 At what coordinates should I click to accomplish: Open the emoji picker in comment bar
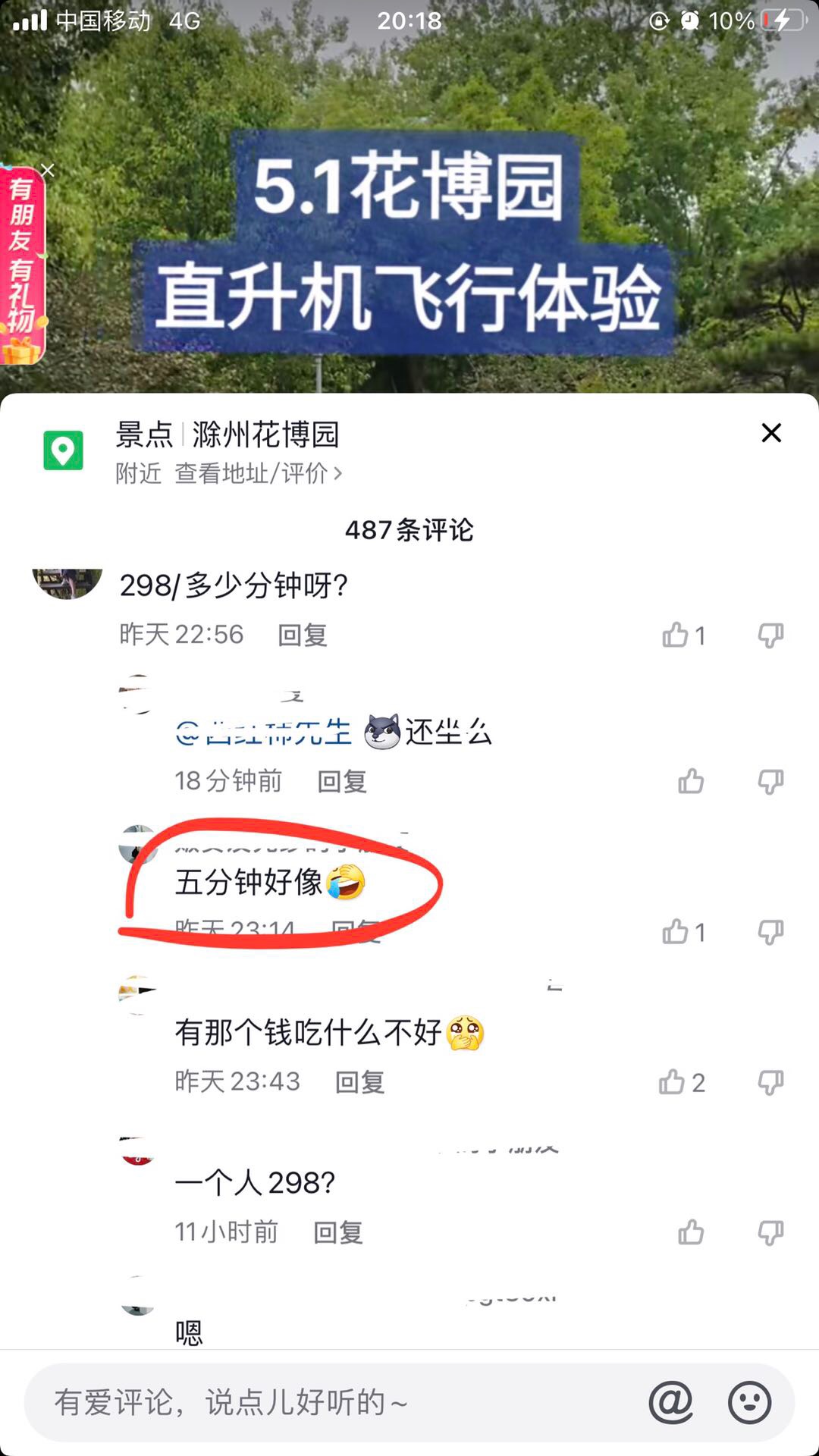click(749, 1402)
